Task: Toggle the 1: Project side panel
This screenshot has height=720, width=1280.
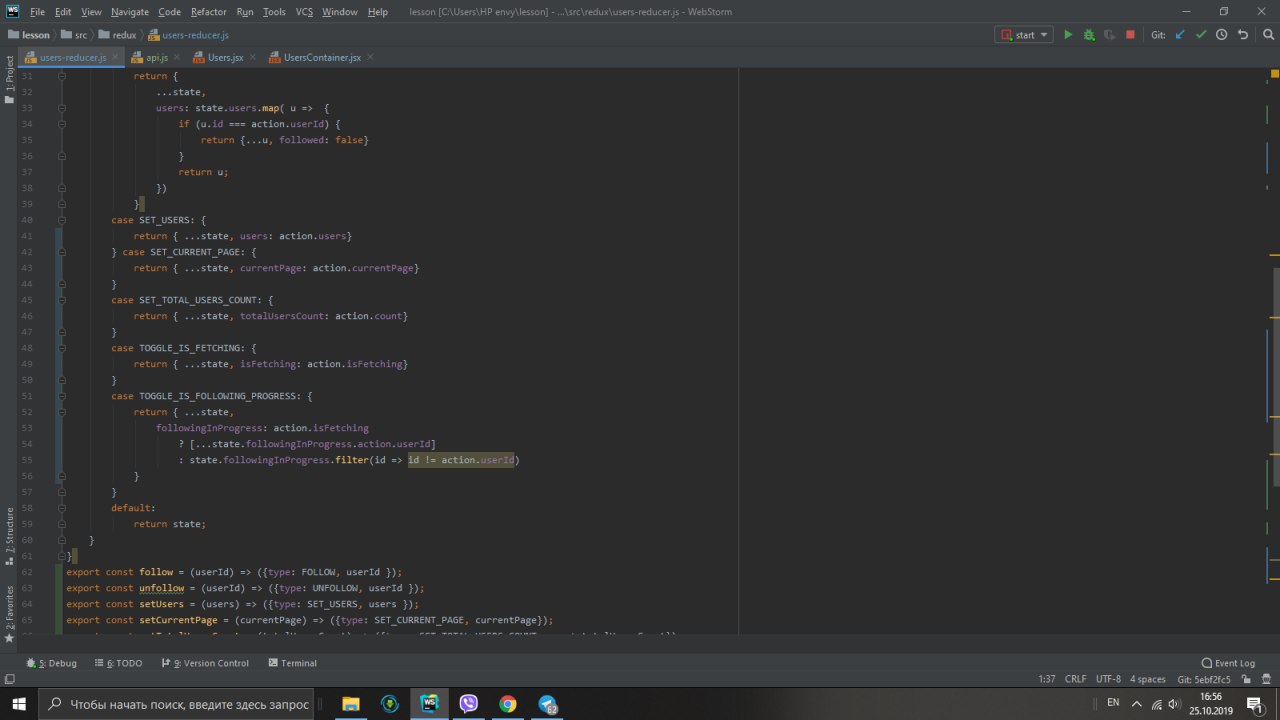Action: tap(9, 75)
